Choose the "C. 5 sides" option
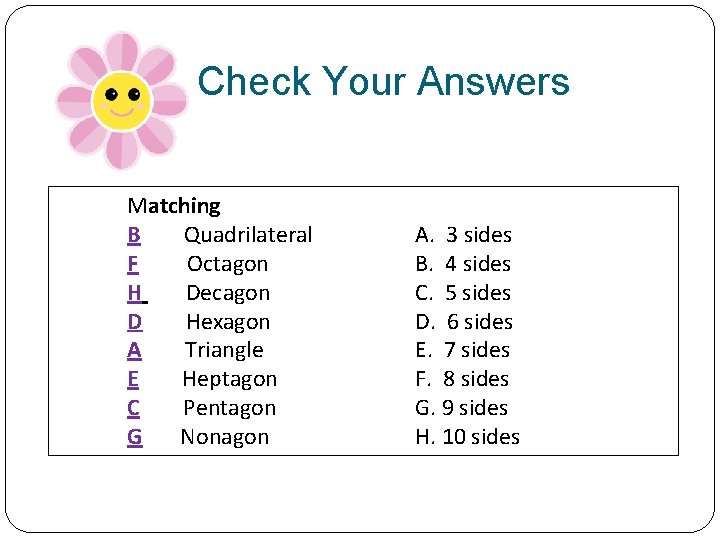 tap(463, 293)
